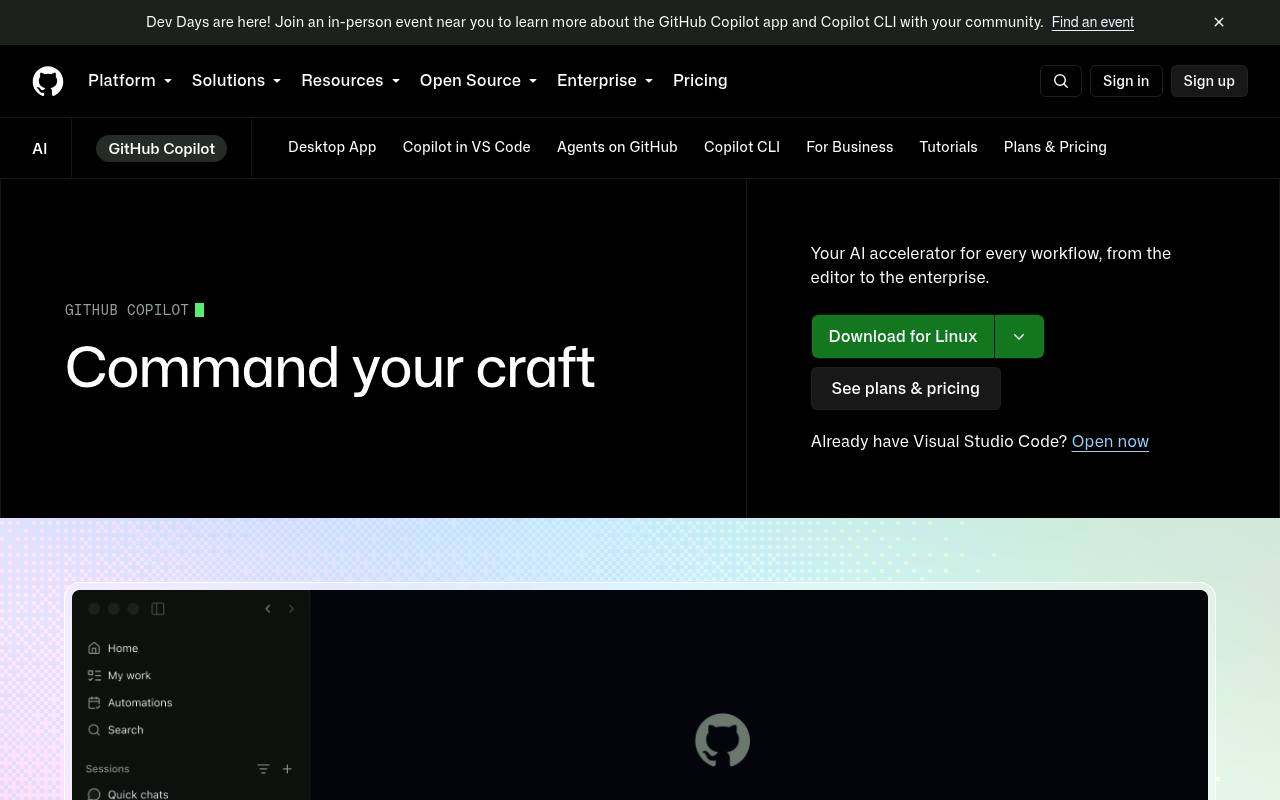The height and width of the screenshot is (800, 1280).
Task: Open download options chevron dropdown
Action: point(1019,336)
